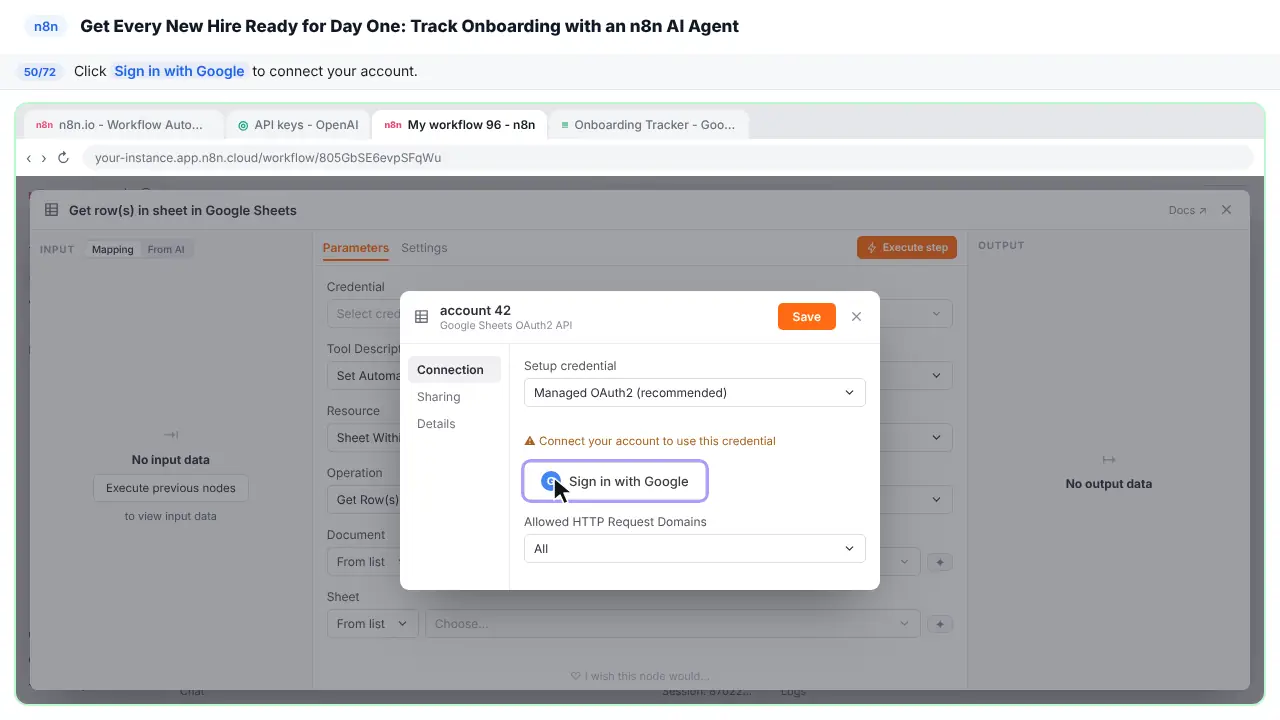
Task: Open the Sheet From list dropdown
Action: (372, 624)
